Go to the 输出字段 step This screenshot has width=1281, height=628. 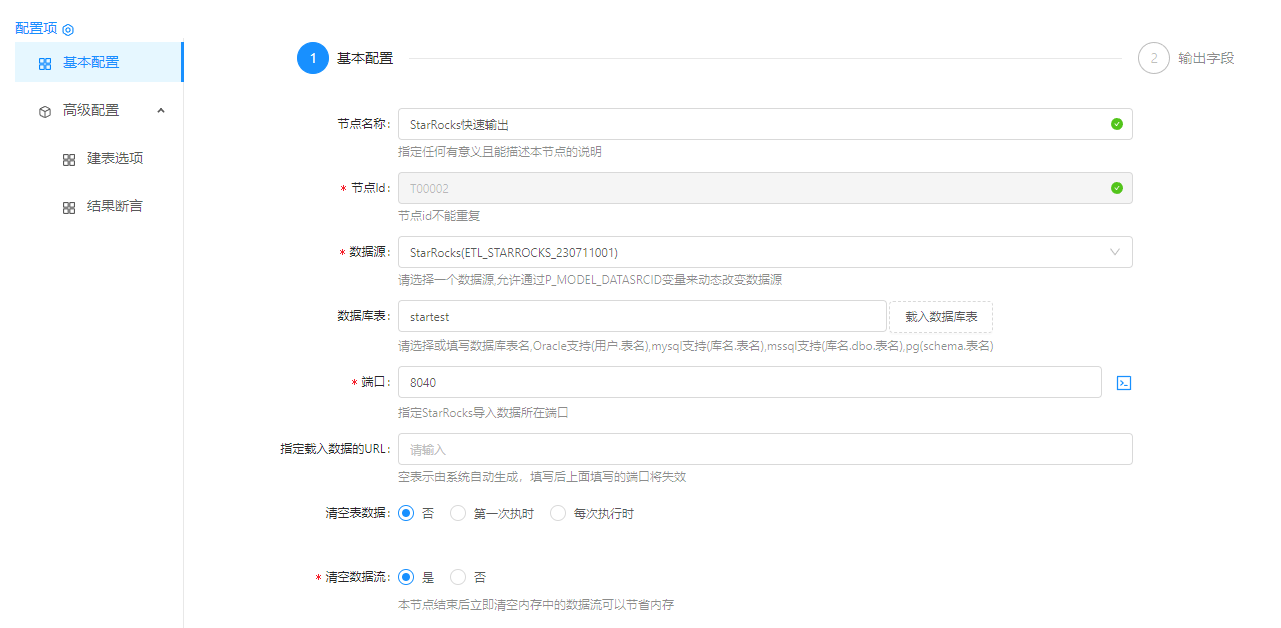[x=1205, y=58]
